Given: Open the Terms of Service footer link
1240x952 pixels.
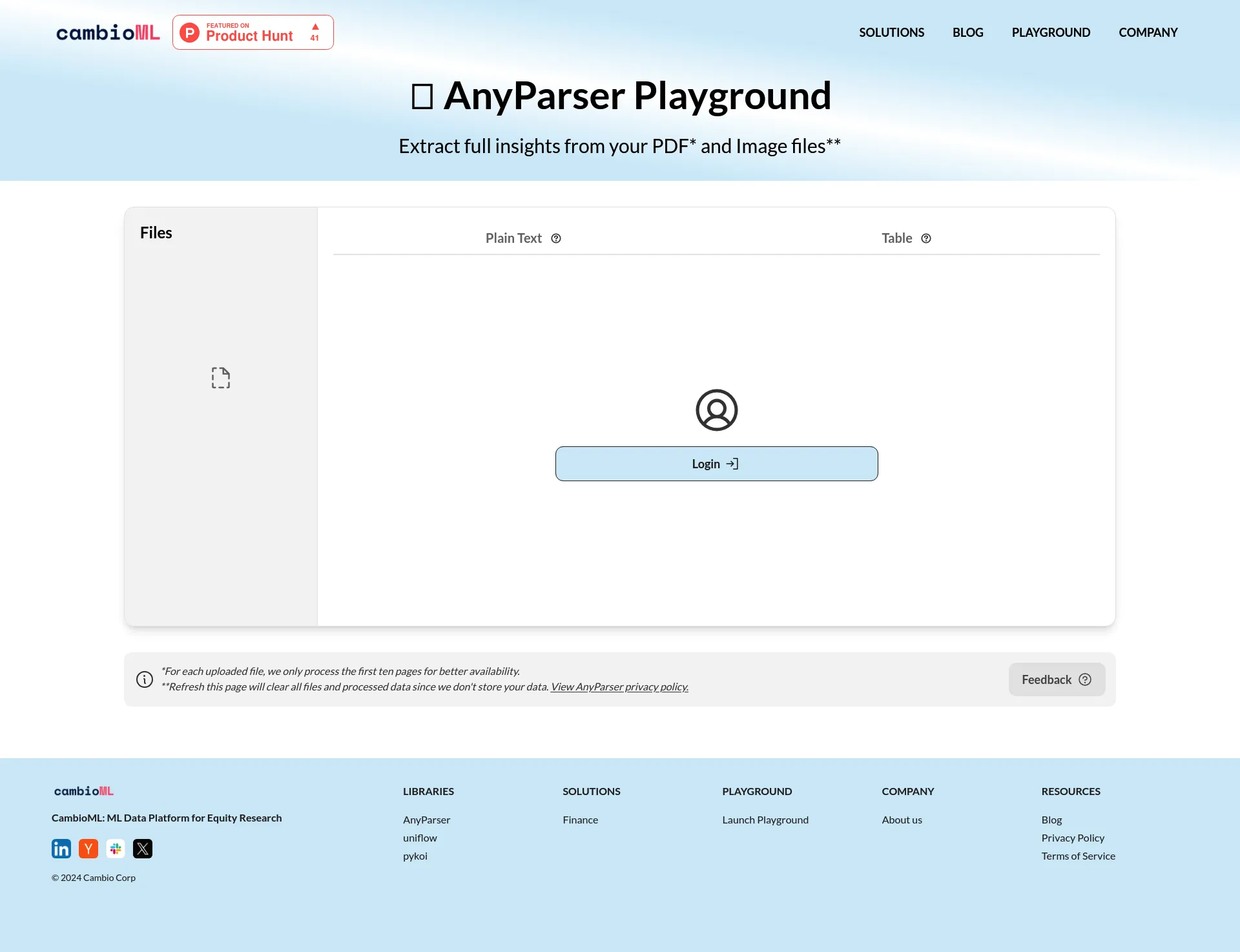Looking at the screenshot, I should (1078, 856).
